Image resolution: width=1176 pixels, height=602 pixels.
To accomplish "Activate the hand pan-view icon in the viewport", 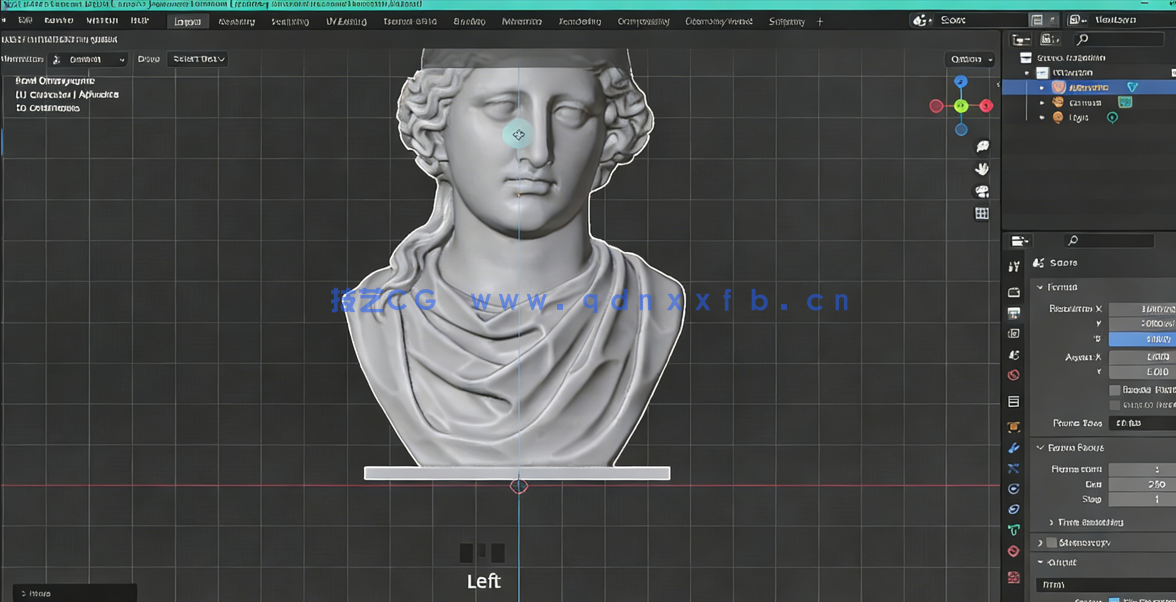I will coord(982,168).
